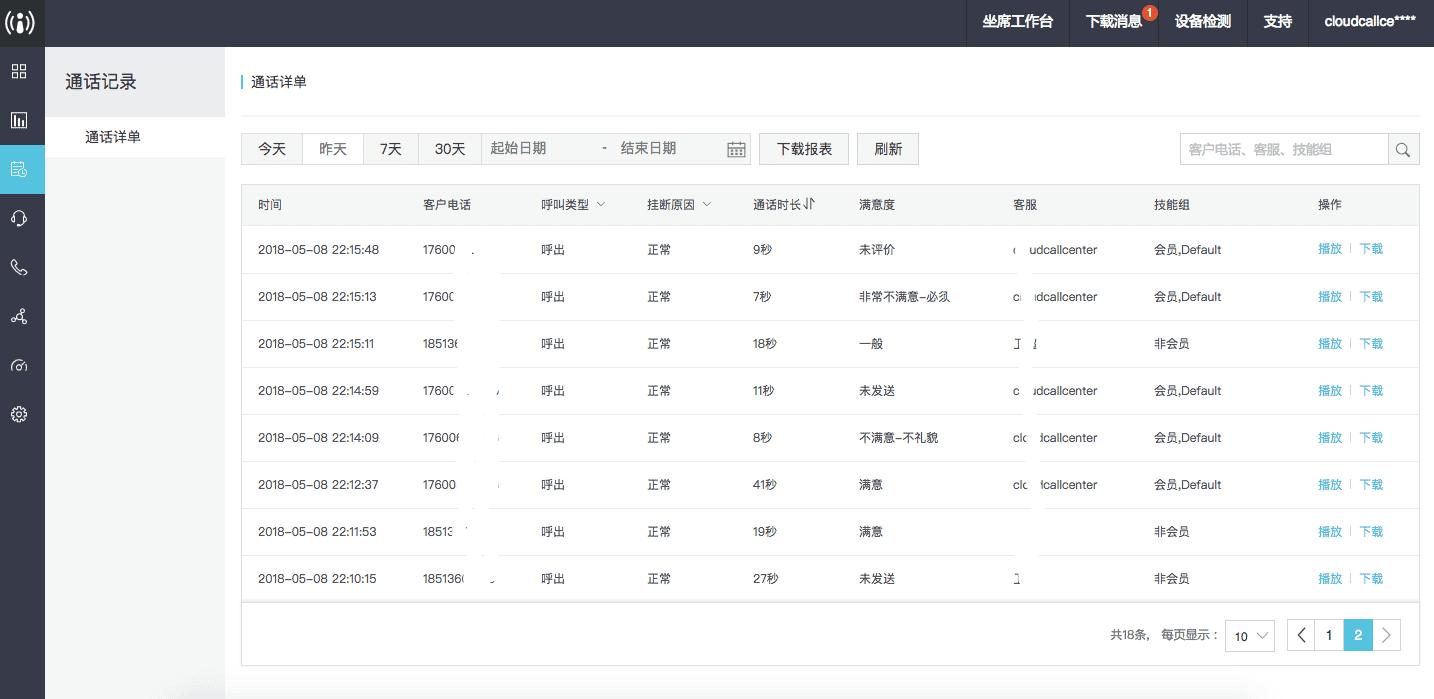The height and width of the screenshot is (699, 1434).
Task: Expand the 呼叫类型 filter dropdown
Action: [x=600, y=204]
